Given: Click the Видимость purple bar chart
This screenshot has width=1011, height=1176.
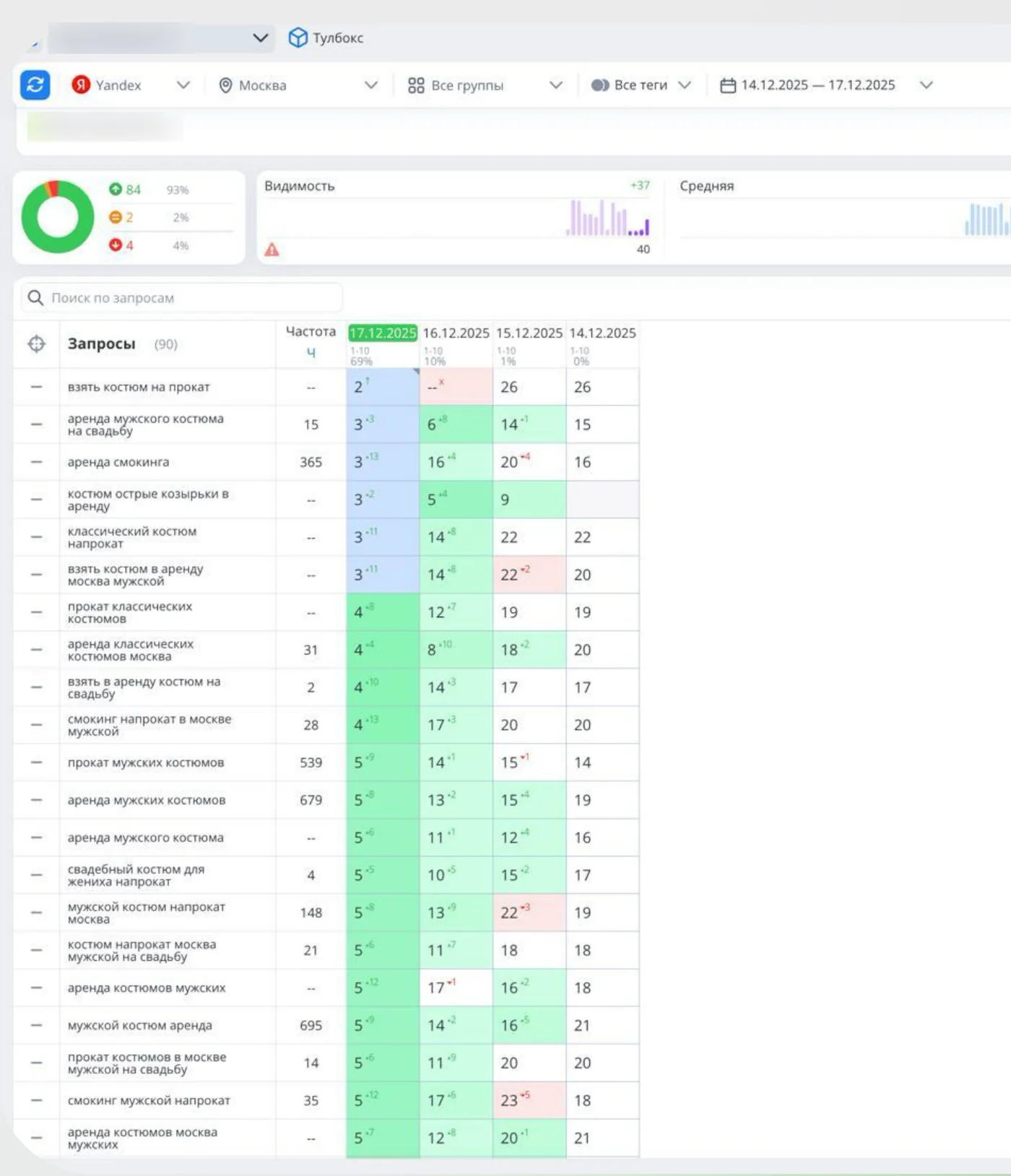Looking at the screenshot, I should click(x=608, y=218).
